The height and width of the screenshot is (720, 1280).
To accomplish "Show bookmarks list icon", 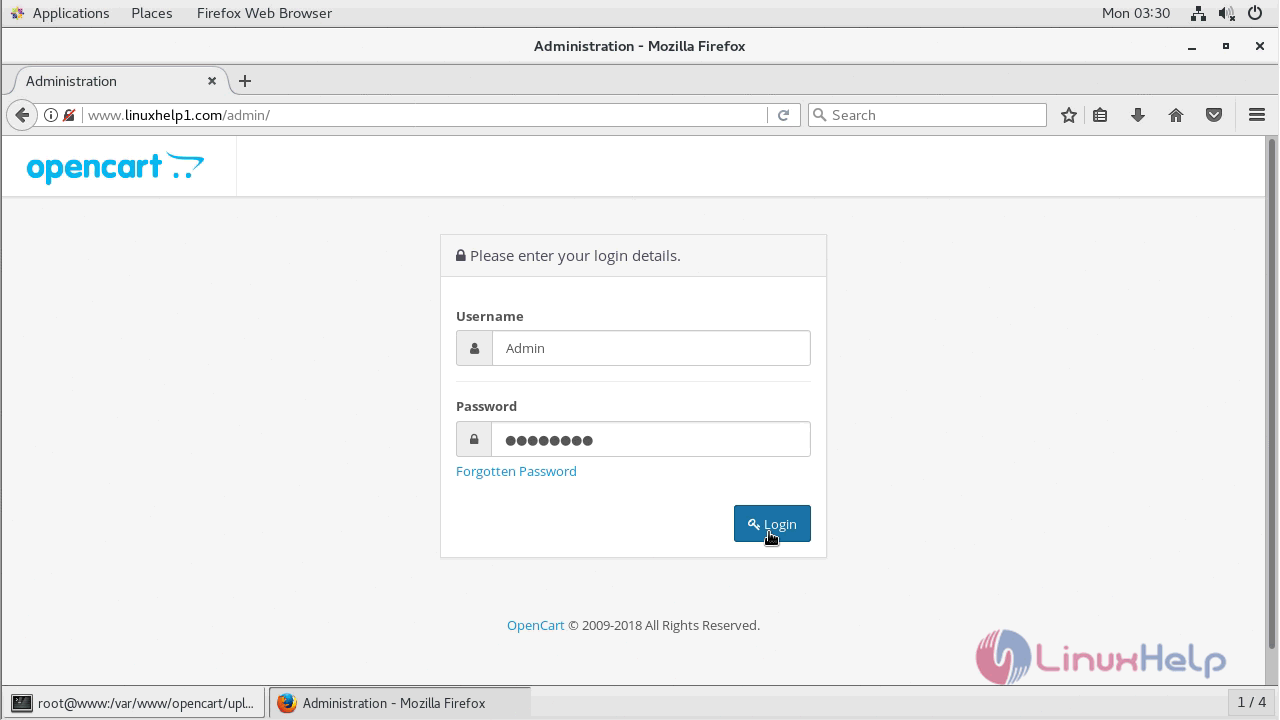I will click(1100, 115).
